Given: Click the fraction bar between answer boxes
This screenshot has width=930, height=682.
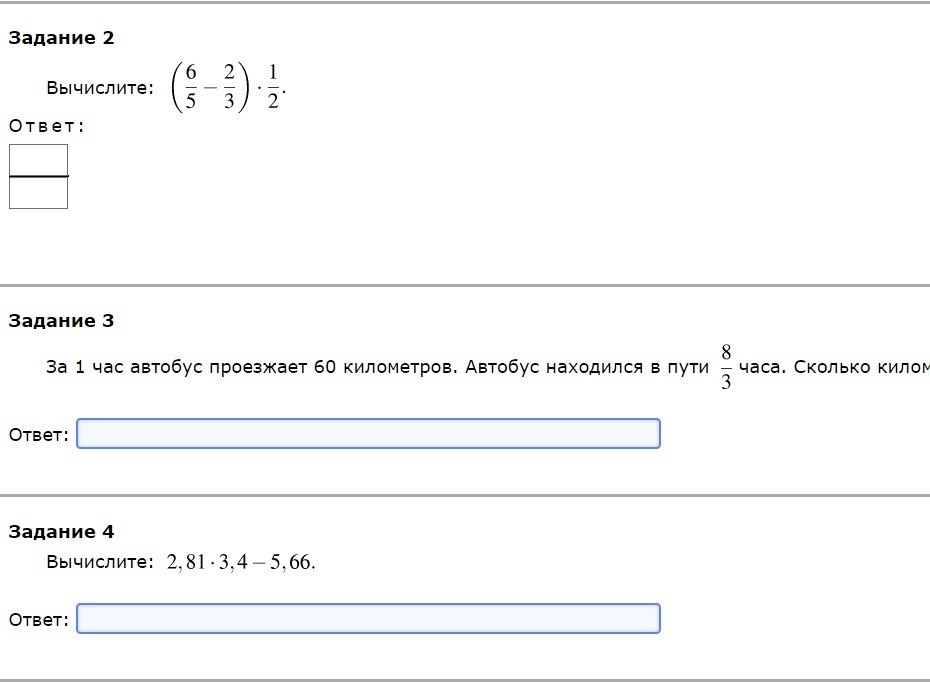Looking at the screenshot, I should (39, 176).
